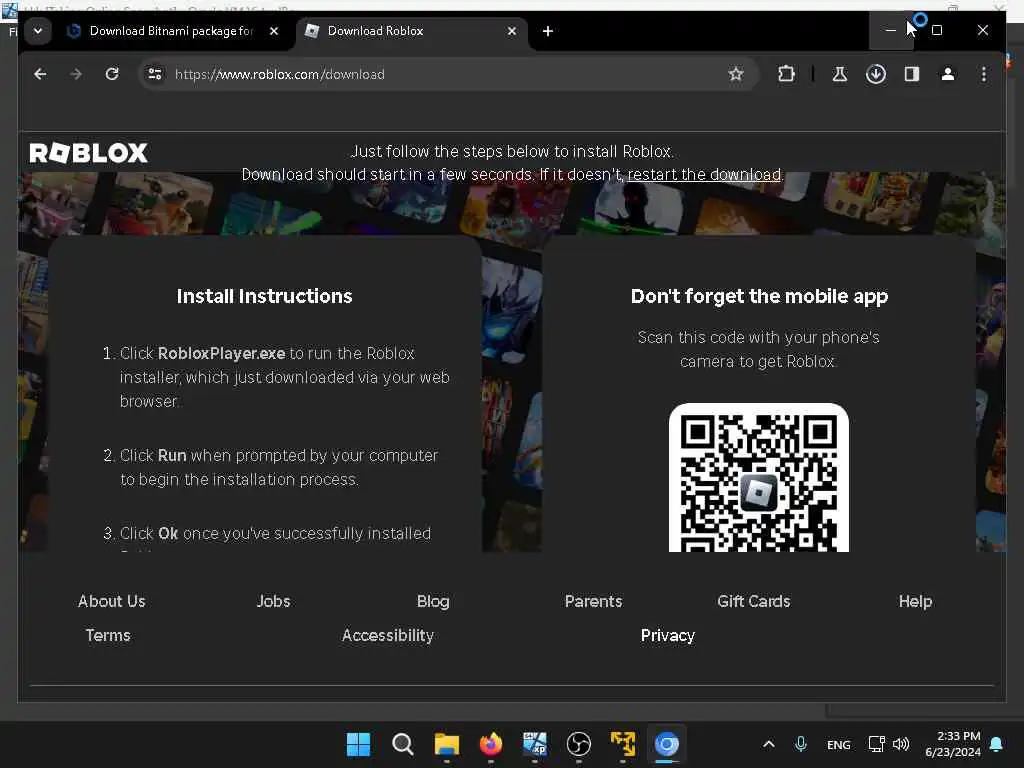
Task: Open OBS Studio from taskbar
Action: pyautogui.click(x=579, y=744)
